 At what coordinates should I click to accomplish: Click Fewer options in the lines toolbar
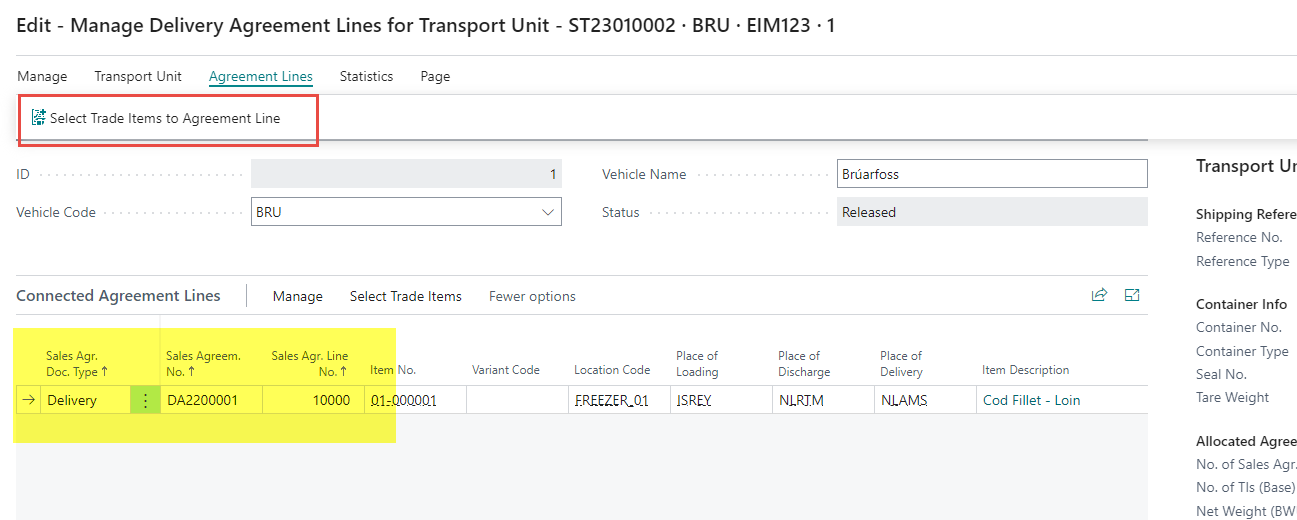532,296
